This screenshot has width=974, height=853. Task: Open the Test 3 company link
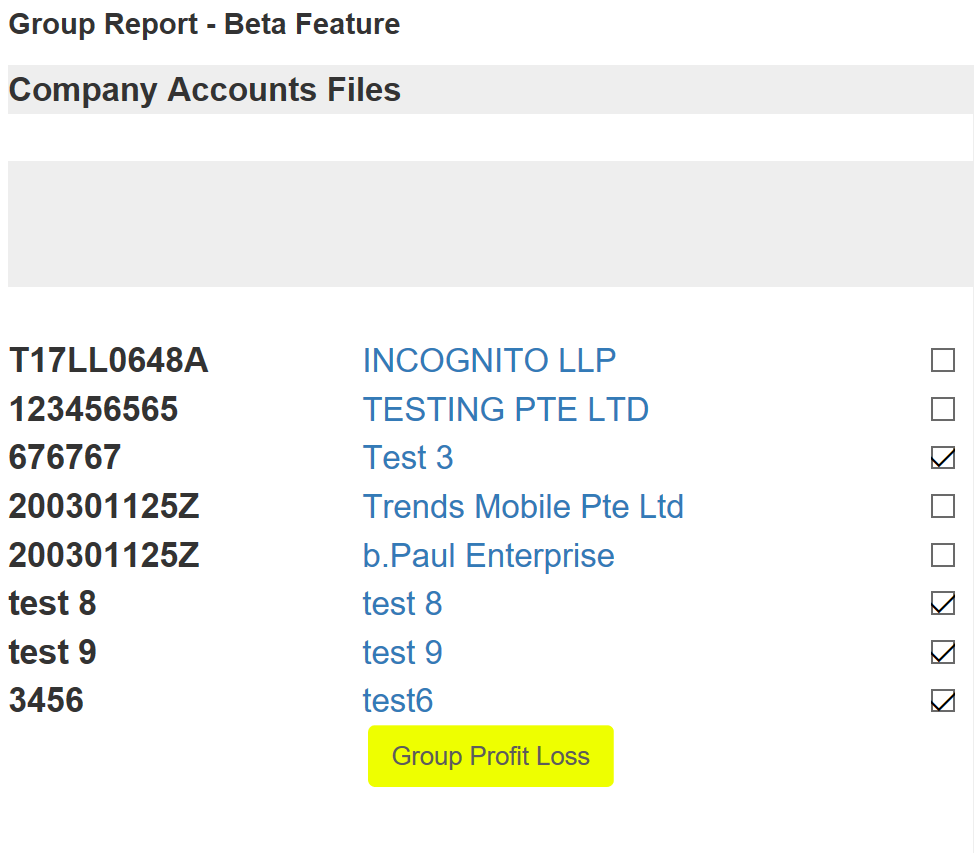click(407, 458)
